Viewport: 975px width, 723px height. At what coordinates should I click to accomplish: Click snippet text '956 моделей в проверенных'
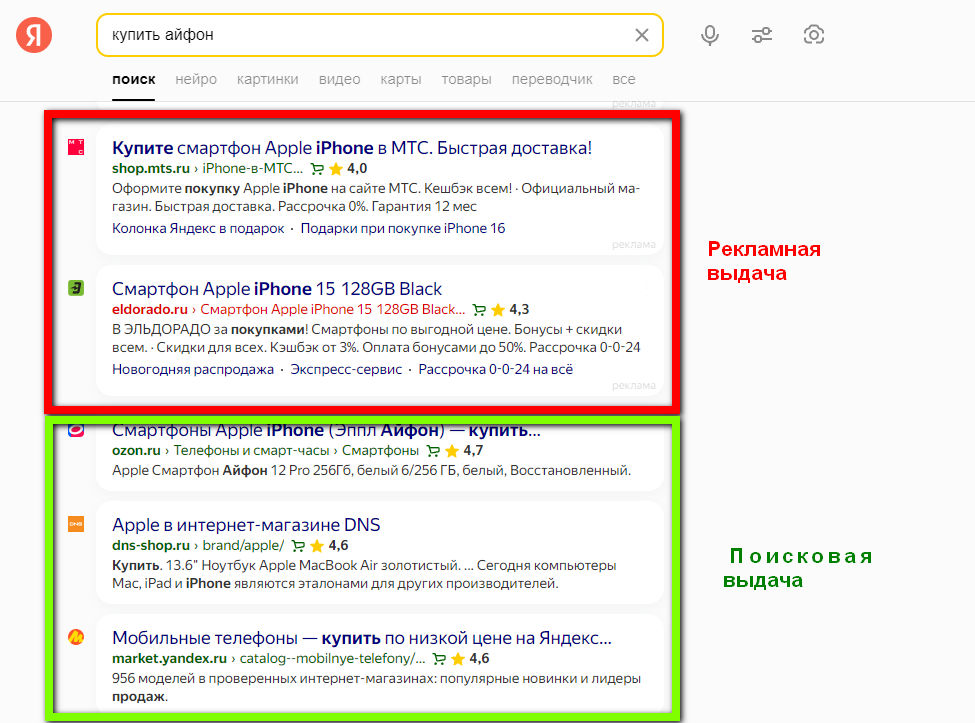click(x=376, y=688)
